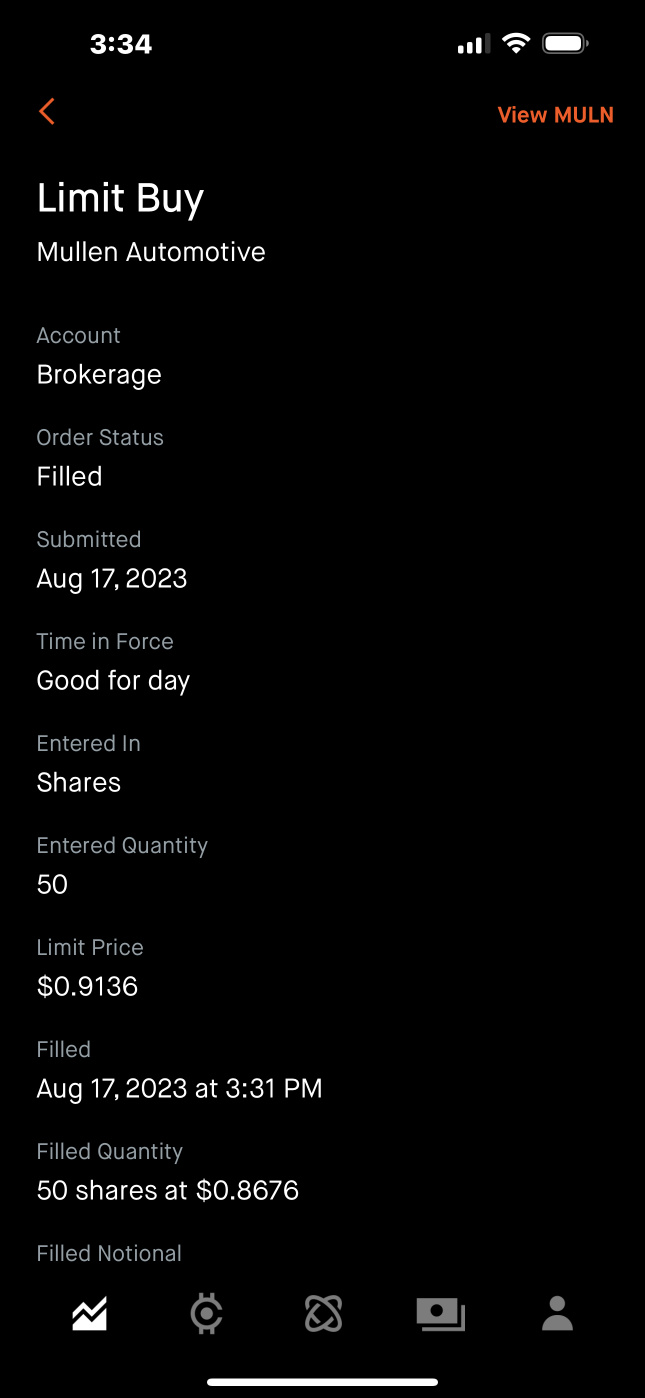This screenshot has width=645, height=1398.
Task: Tap the Limit Buy heading
Action: (121, 199)
